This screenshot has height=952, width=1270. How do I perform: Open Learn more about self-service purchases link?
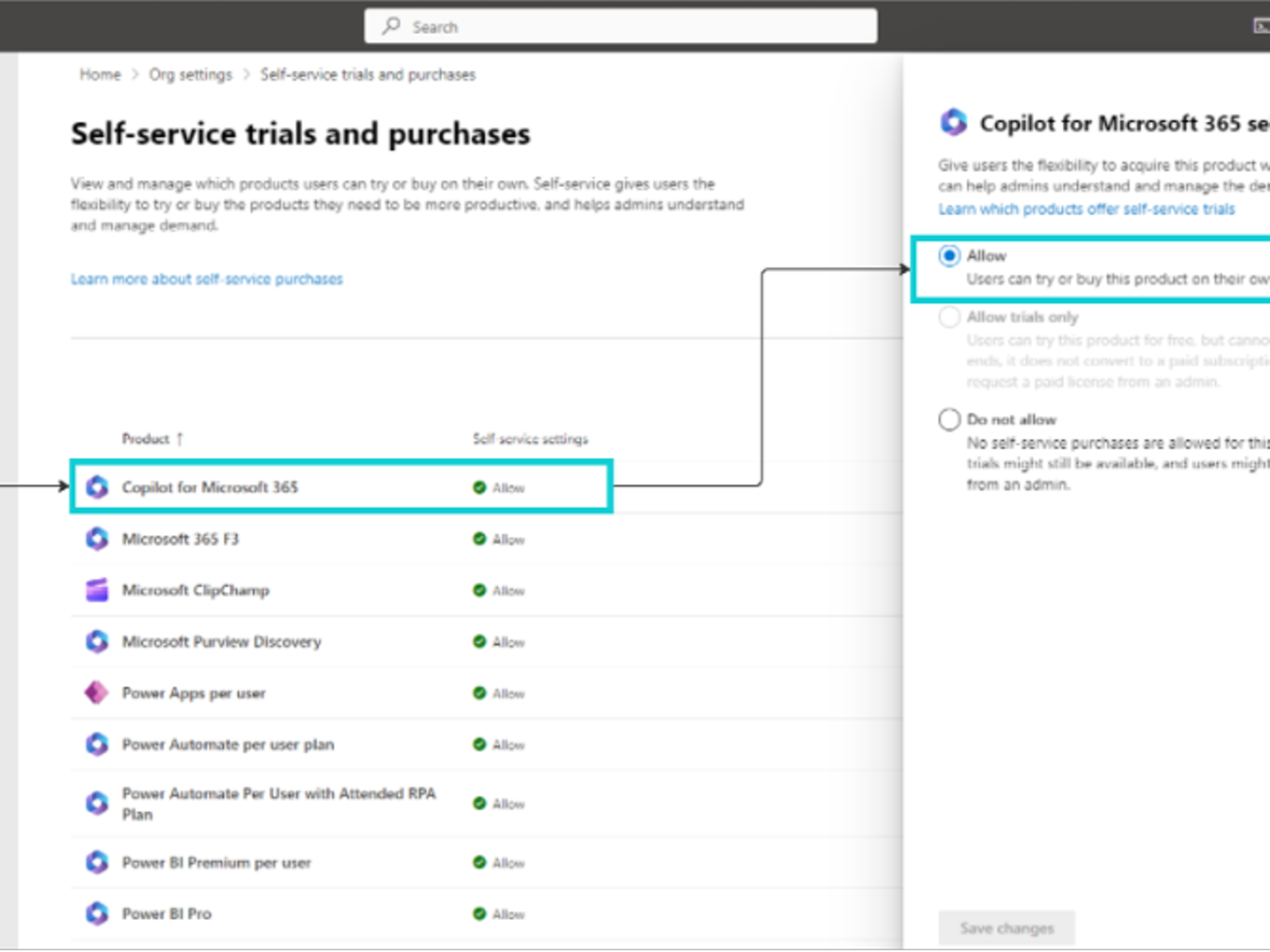206,278
